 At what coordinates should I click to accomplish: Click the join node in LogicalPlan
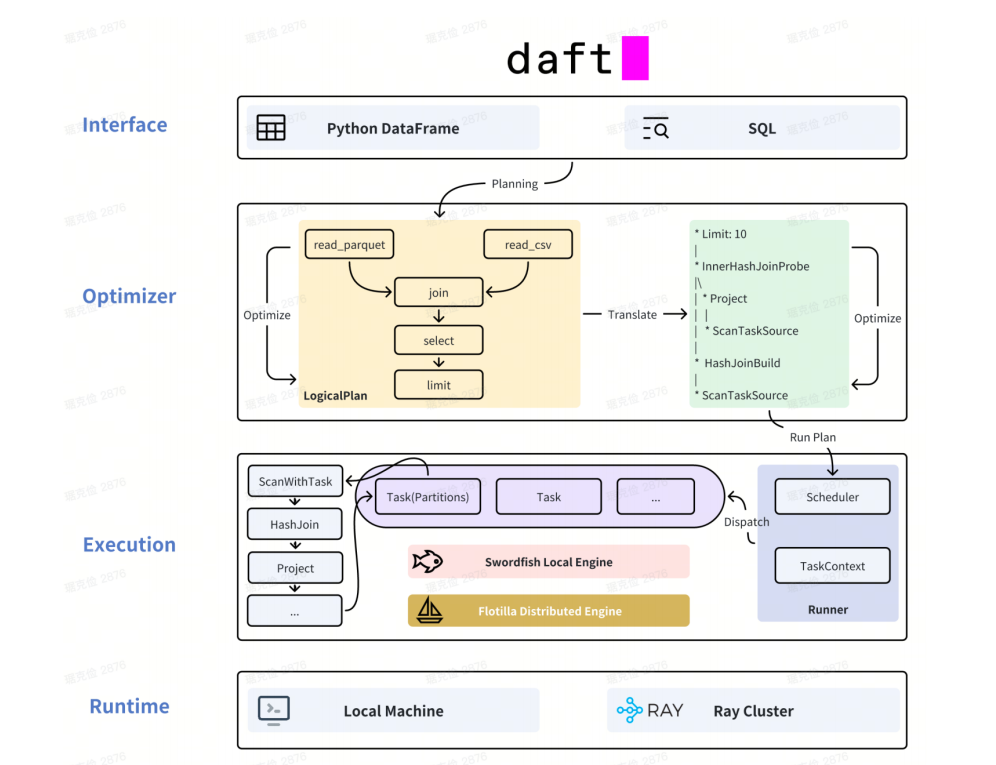[438, 292]
